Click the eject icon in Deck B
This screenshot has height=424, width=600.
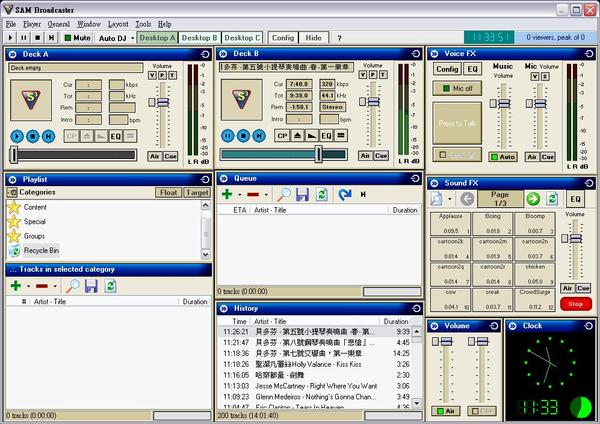(x=297, y=135)
